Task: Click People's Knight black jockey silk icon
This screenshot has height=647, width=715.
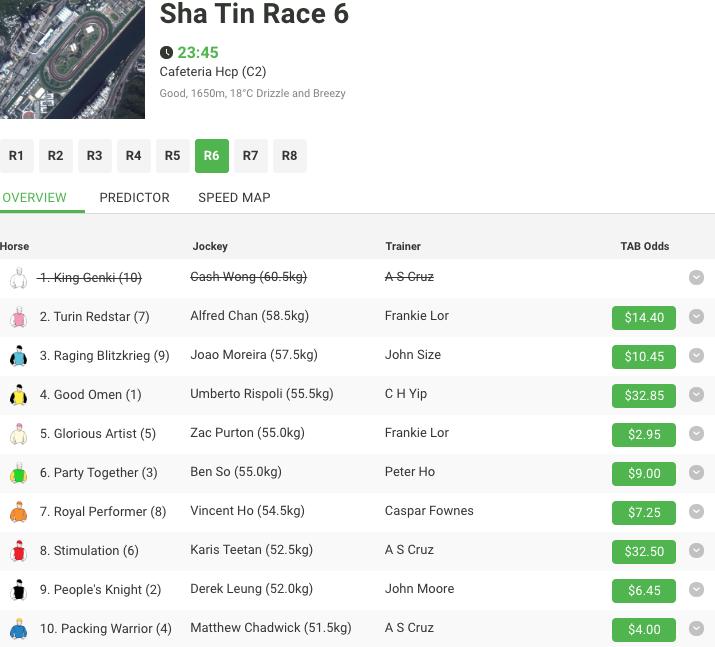Action: click(17, 591)
